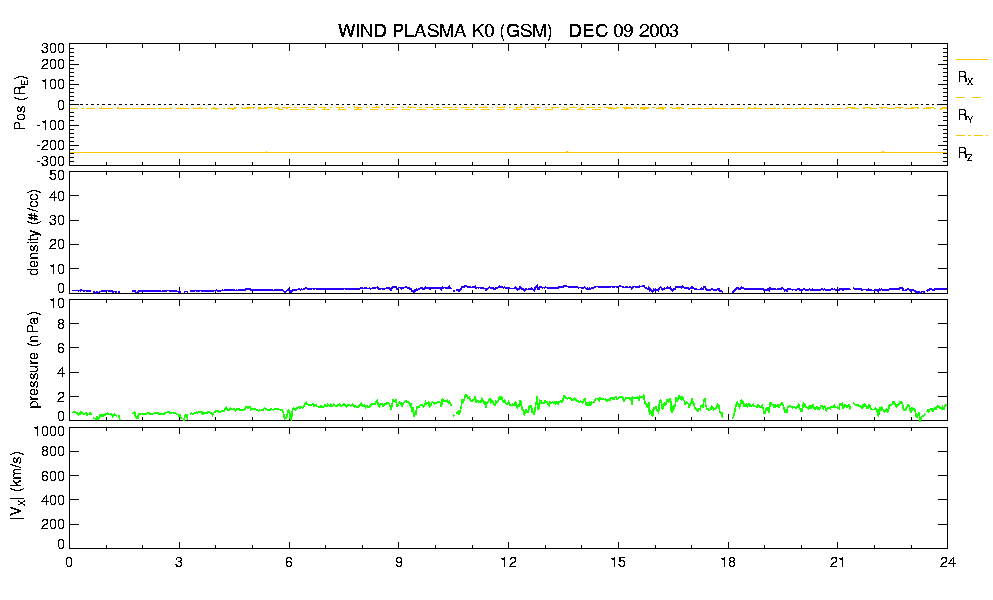Click the x-axis tick label 6
The height and width of the screenshot is (600, 993).
pos(289,562)
